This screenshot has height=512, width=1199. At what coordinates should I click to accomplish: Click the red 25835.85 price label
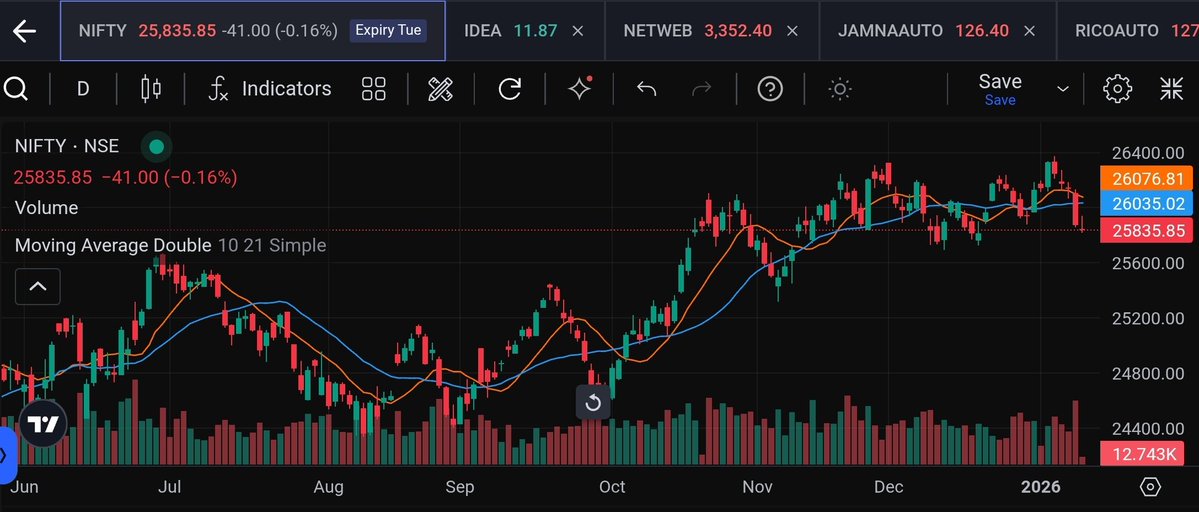tap(1146, 230)
